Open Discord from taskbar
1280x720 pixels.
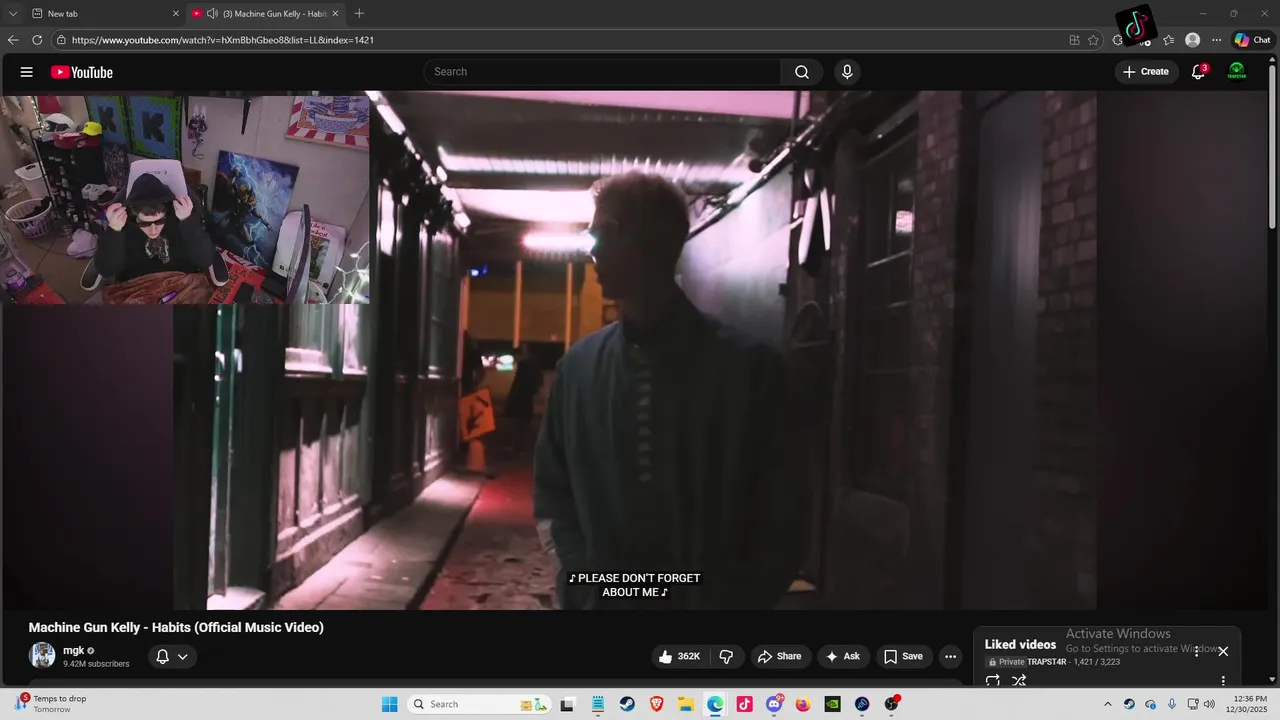coord(774,704)
